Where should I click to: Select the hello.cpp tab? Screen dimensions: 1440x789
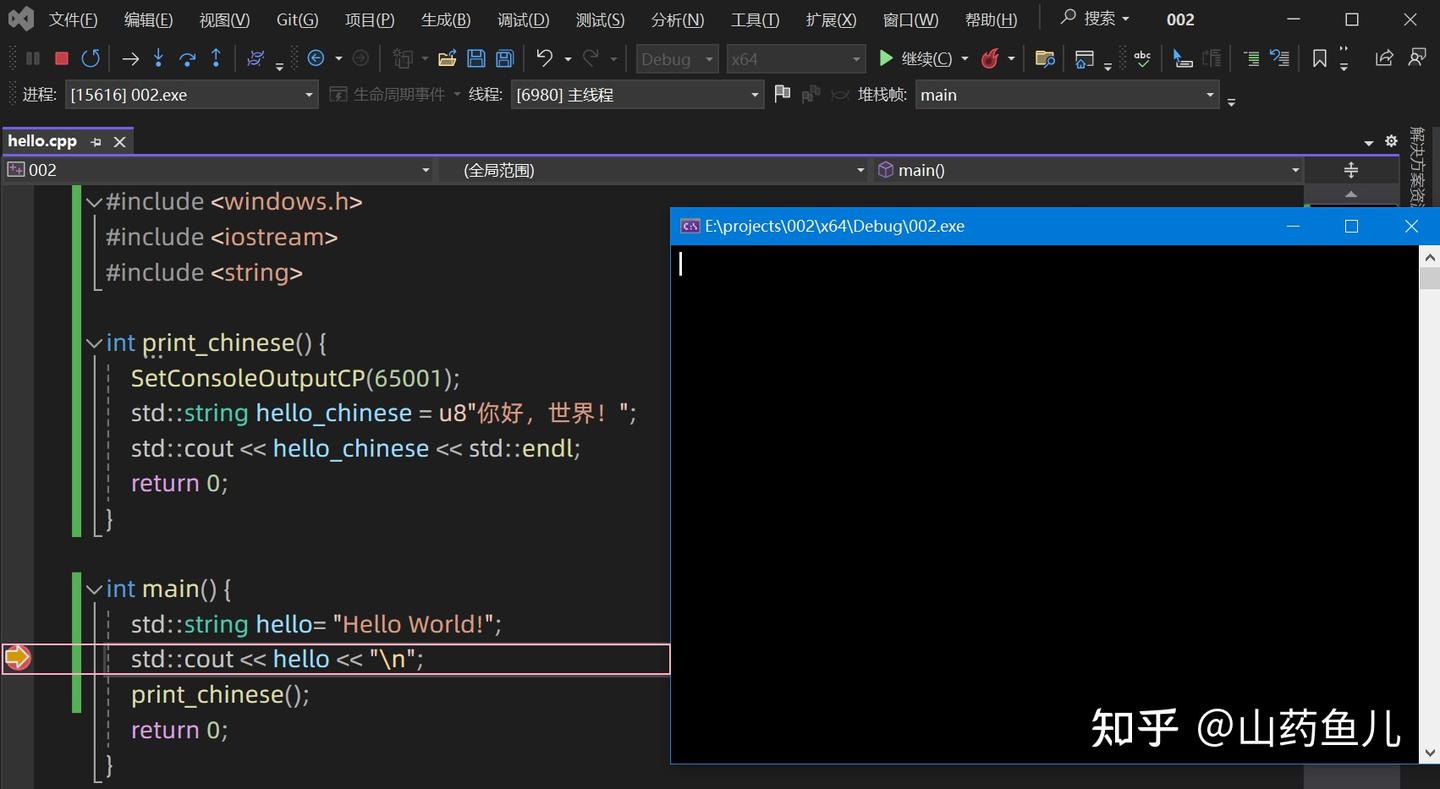[42, 141]
